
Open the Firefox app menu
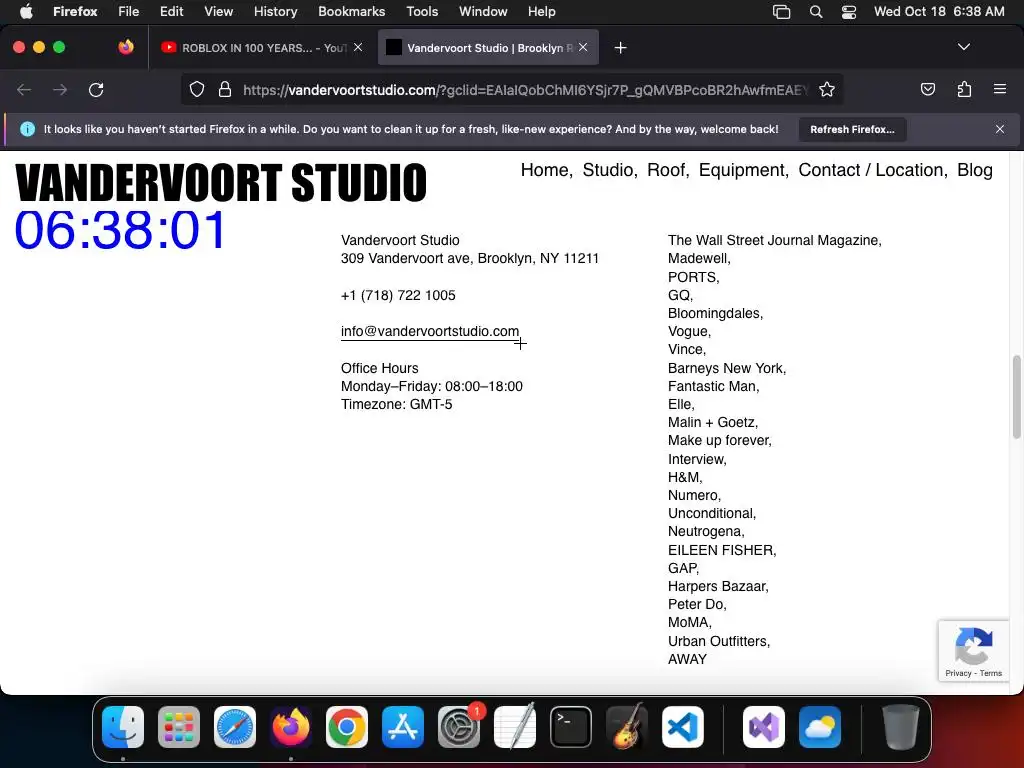coord(75,11)
